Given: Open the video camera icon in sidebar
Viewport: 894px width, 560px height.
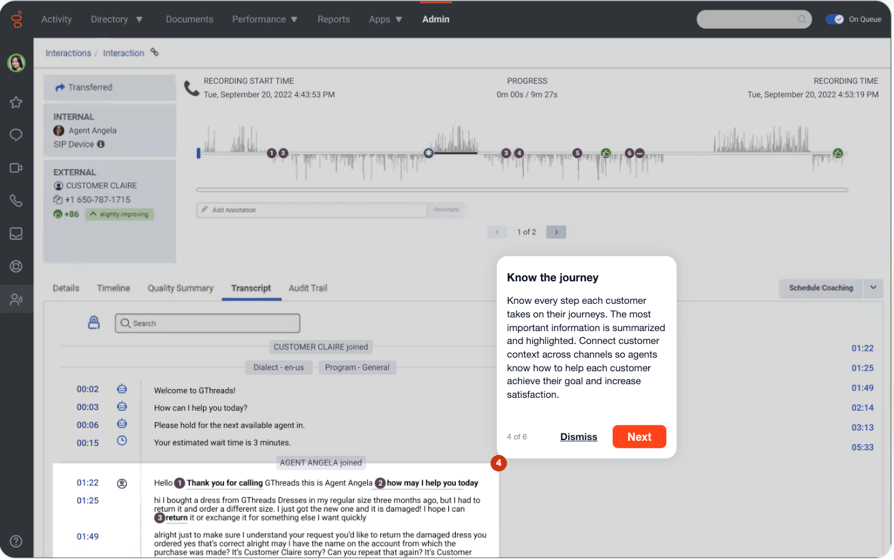Looking at the screenshot, I should [x=16, y=168].
